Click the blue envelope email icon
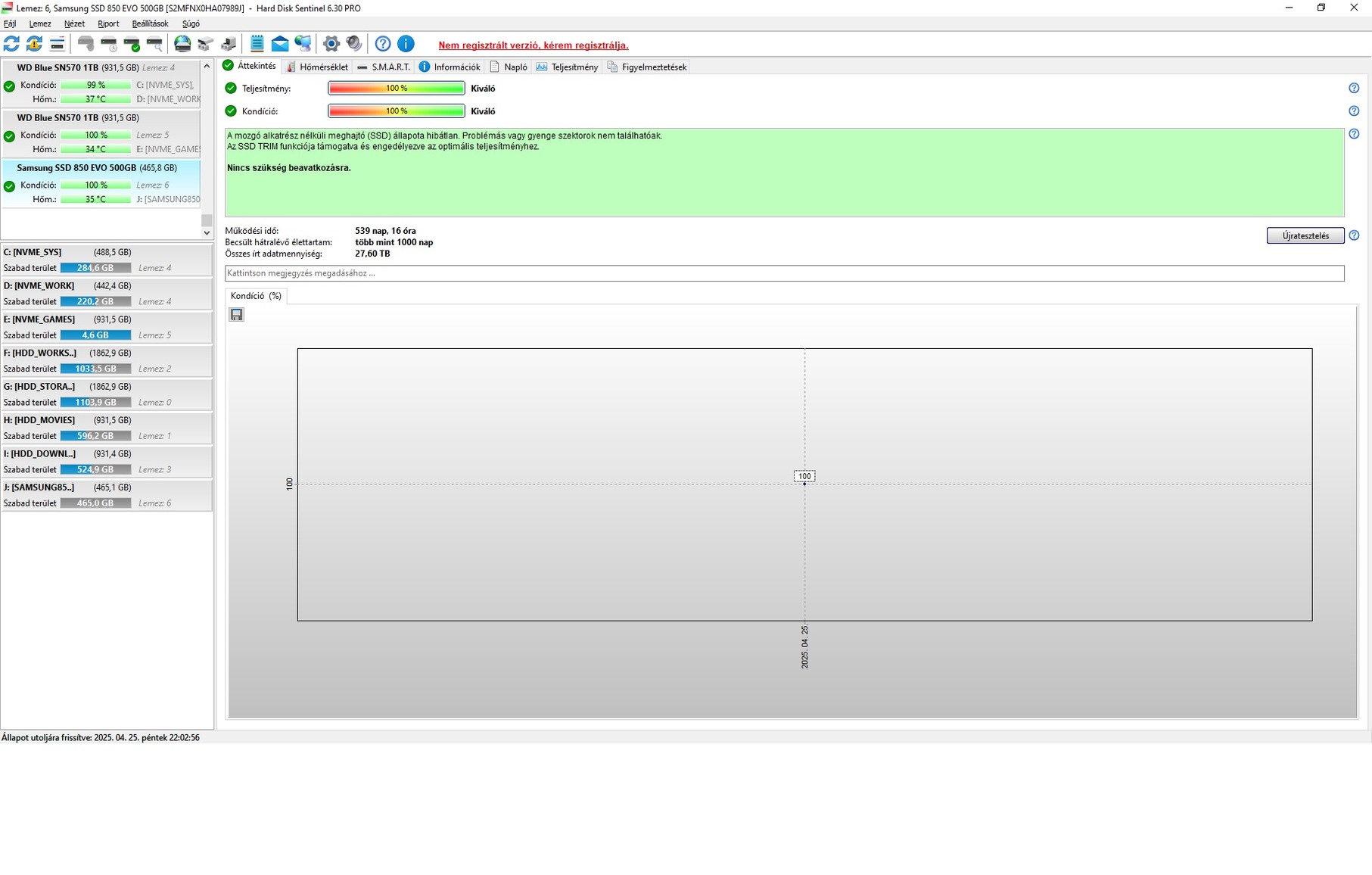The image size is (1372, 875). (x=280, y=44)
